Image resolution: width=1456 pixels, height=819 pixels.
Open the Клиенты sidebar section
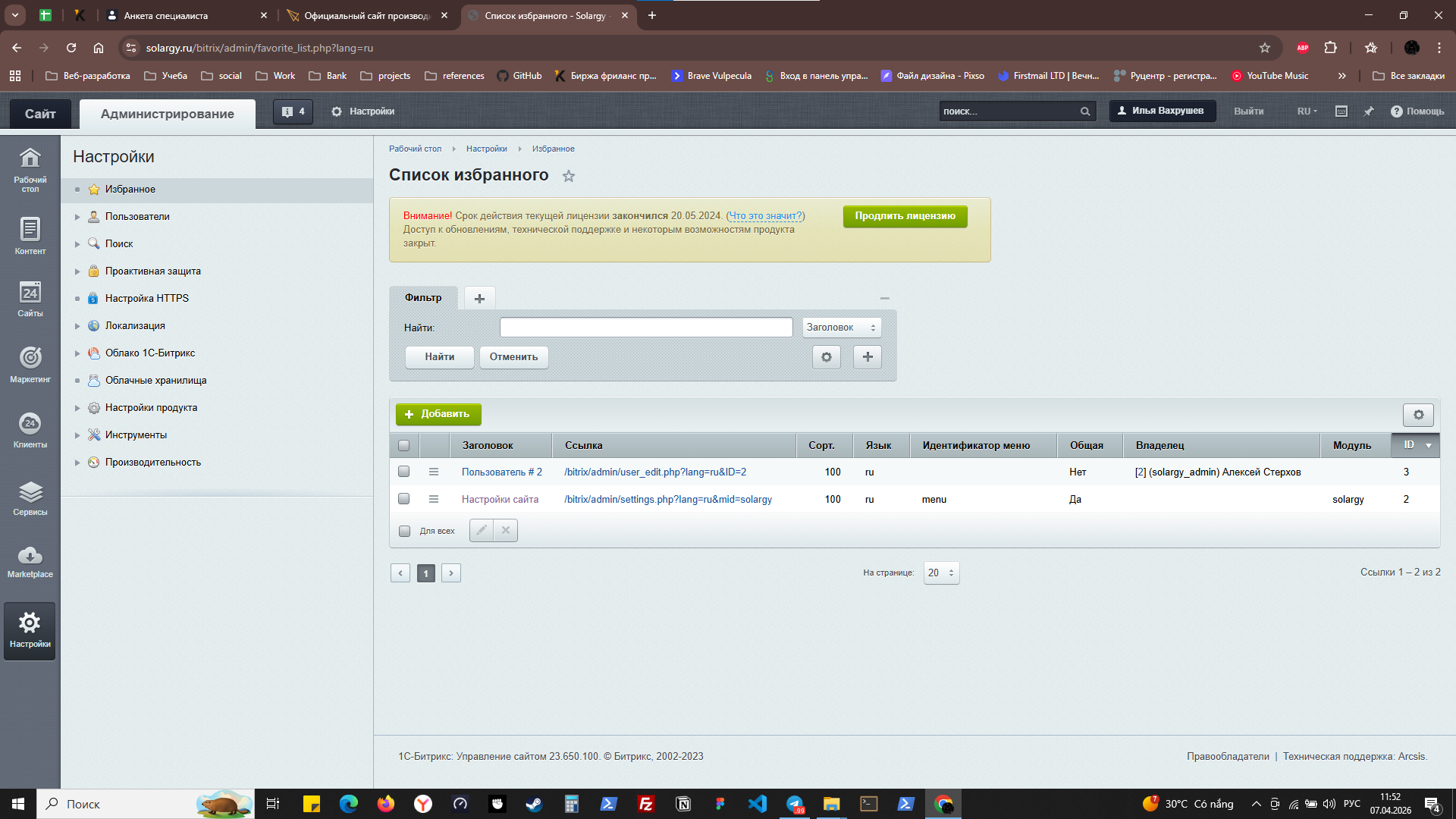click(x=30, y=430)
